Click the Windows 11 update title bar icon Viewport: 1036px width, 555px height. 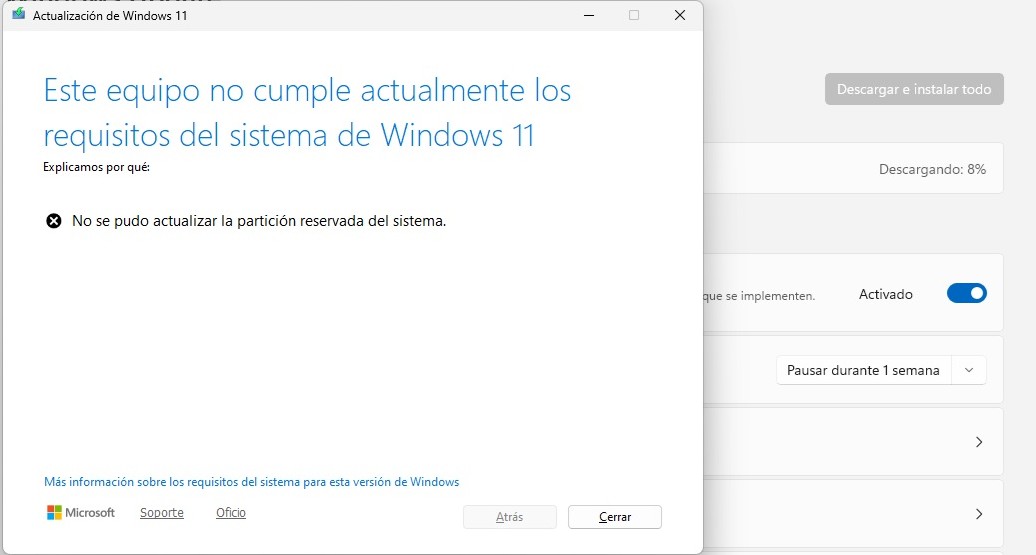click(x=18, y=15)
